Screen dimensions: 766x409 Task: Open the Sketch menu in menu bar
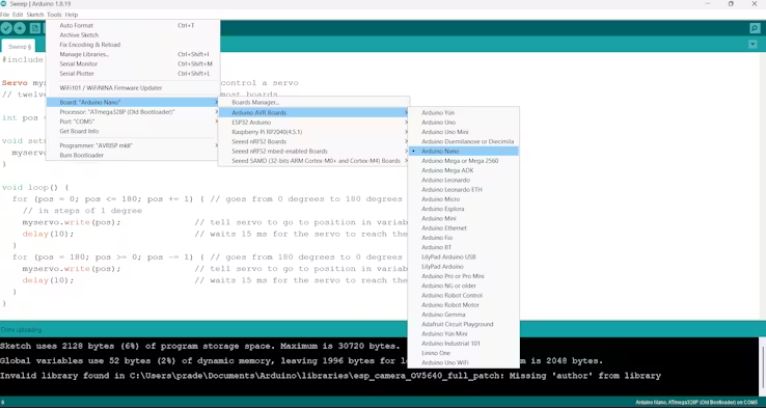(35, 15)
